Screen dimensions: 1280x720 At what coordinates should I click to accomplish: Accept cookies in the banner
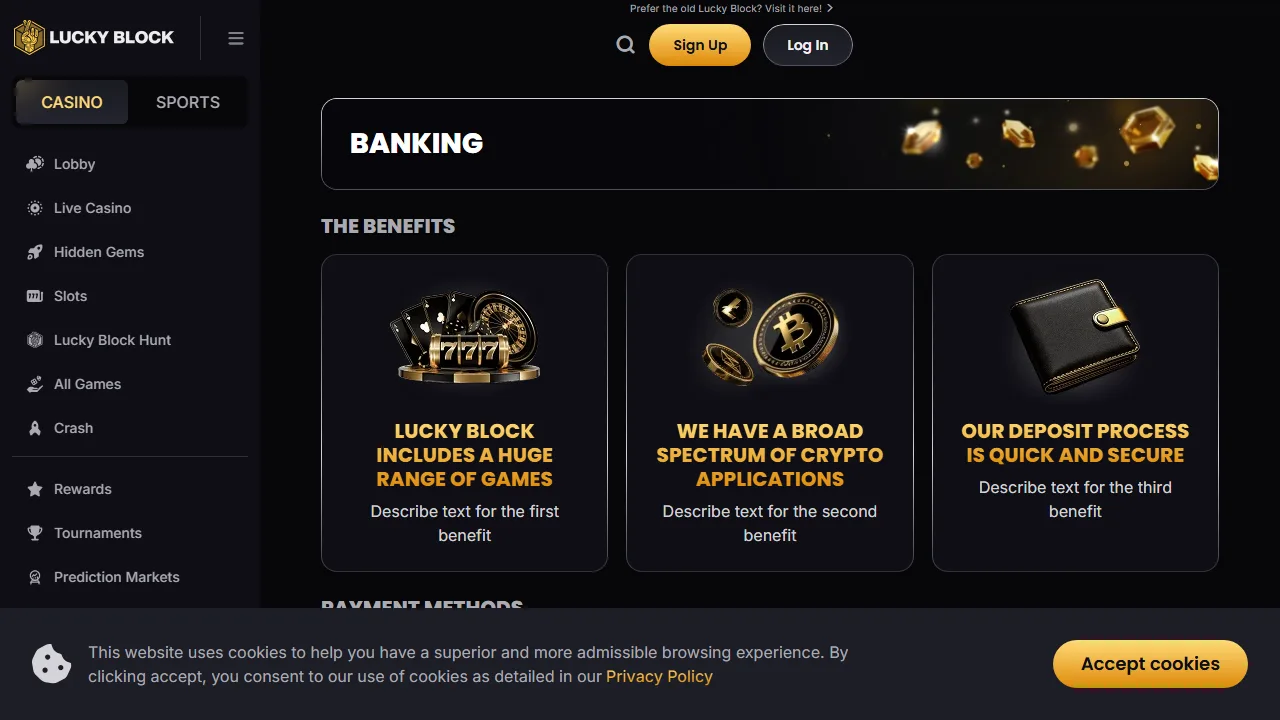(x=1150, y=664)
